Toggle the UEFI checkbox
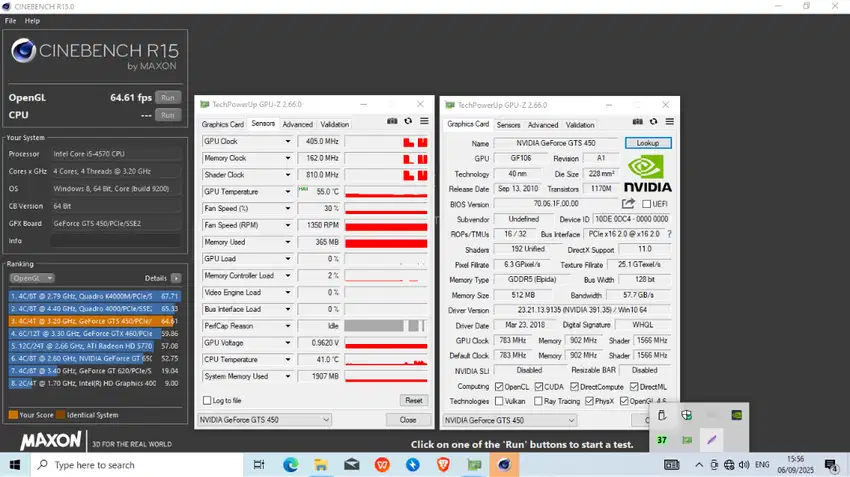Image resolution: width=850 pixels, height=477 pixels. 646,204
